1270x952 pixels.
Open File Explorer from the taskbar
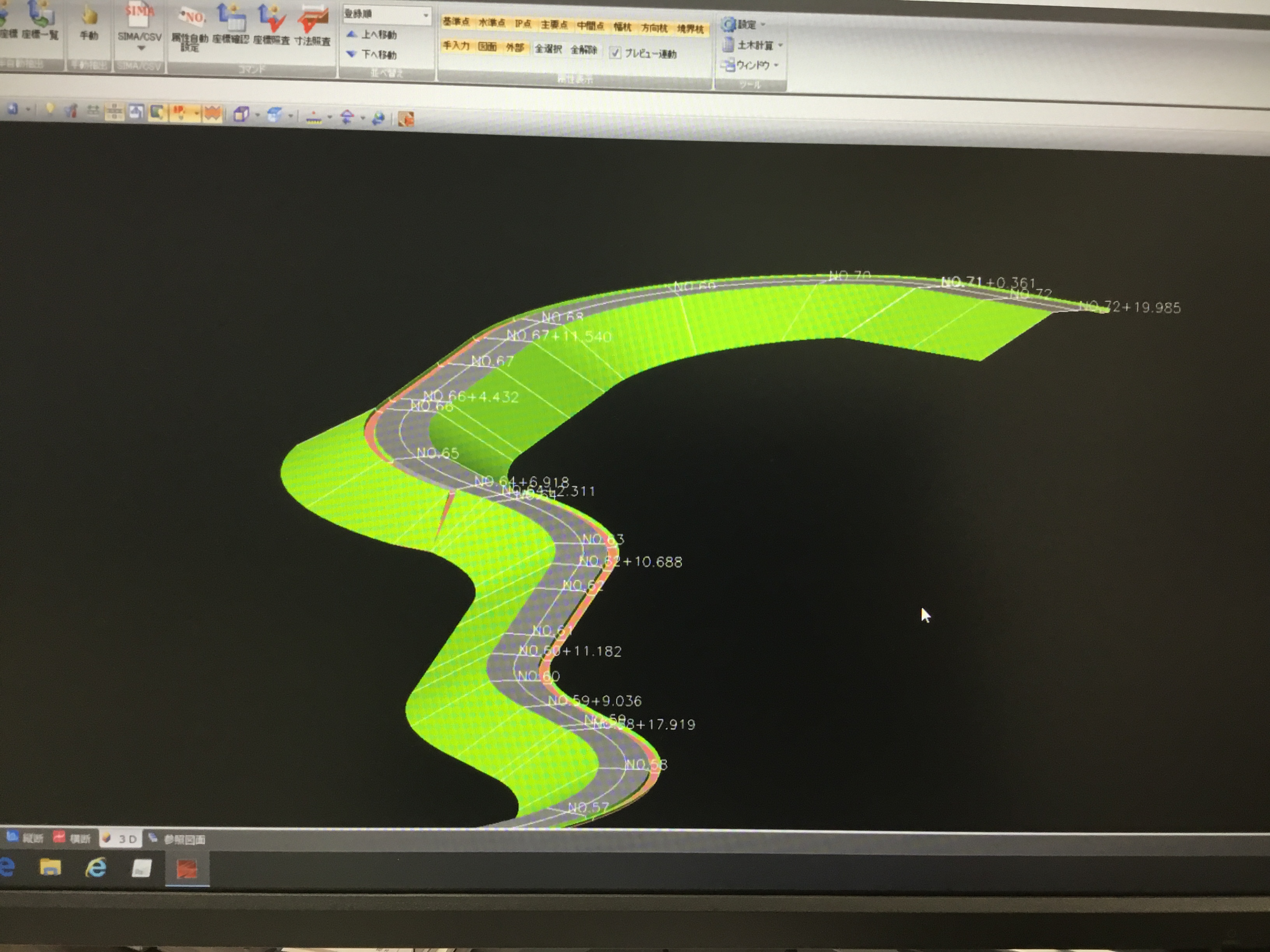(x=51, y=867)
